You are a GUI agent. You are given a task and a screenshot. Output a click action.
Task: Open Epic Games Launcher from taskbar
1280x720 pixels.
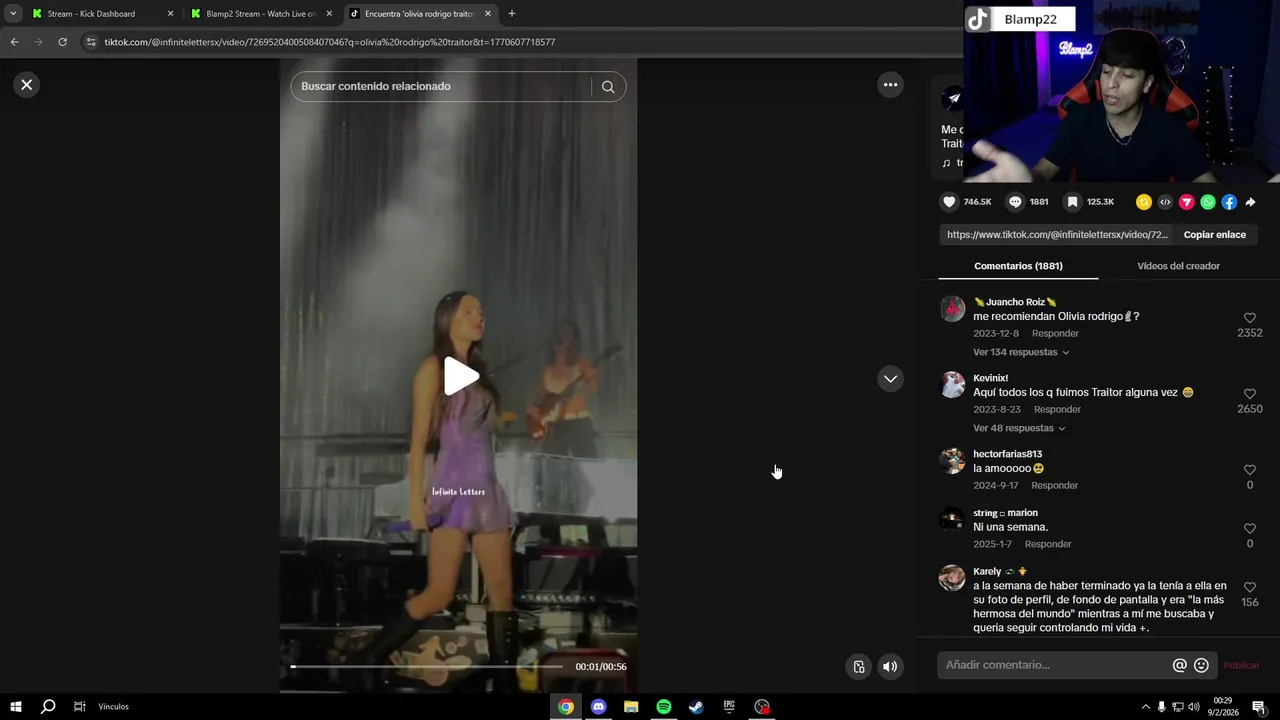pos(729,707)
